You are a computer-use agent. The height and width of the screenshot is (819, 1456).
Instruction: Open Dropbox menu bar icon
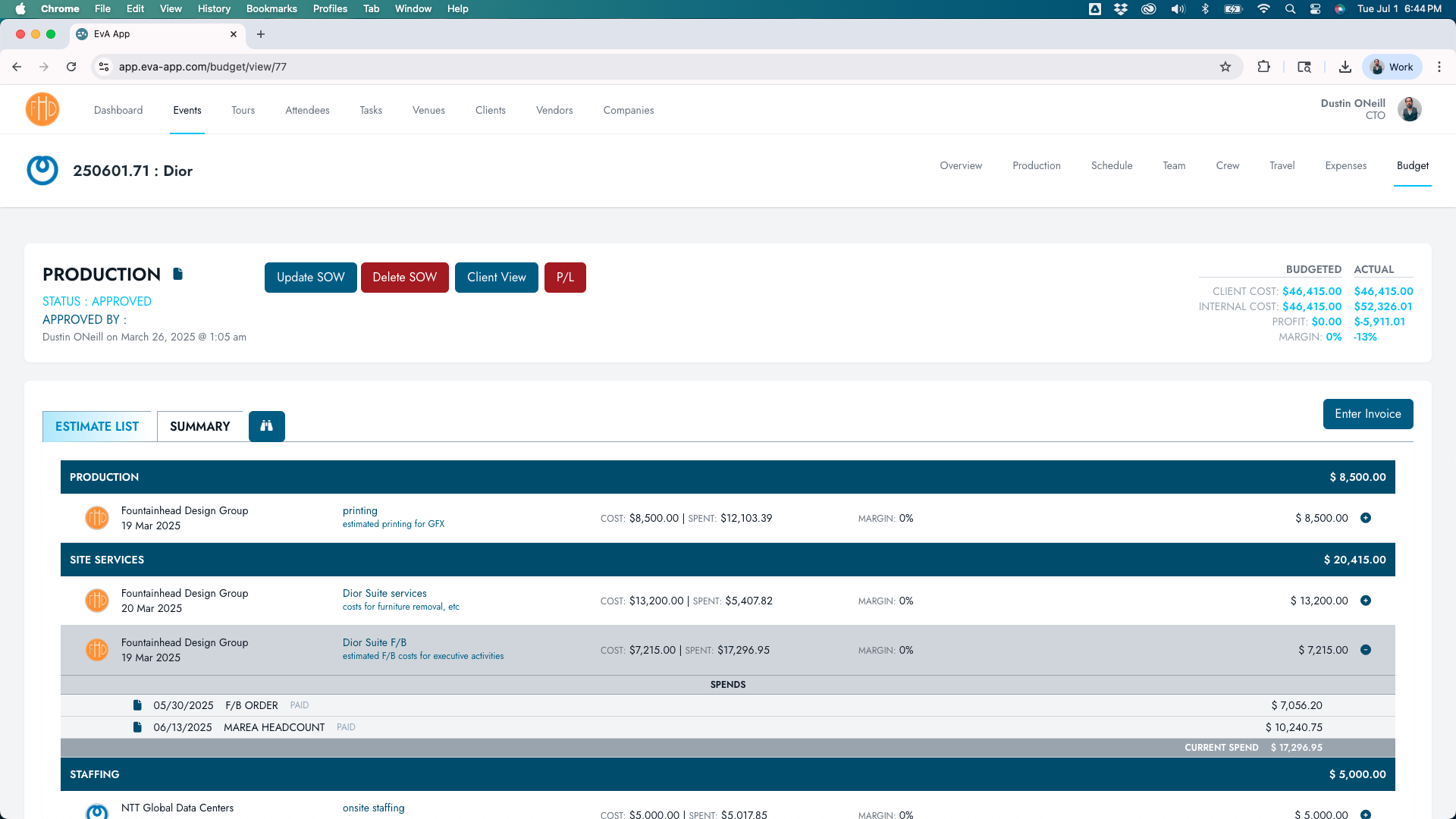[1121, 9]
